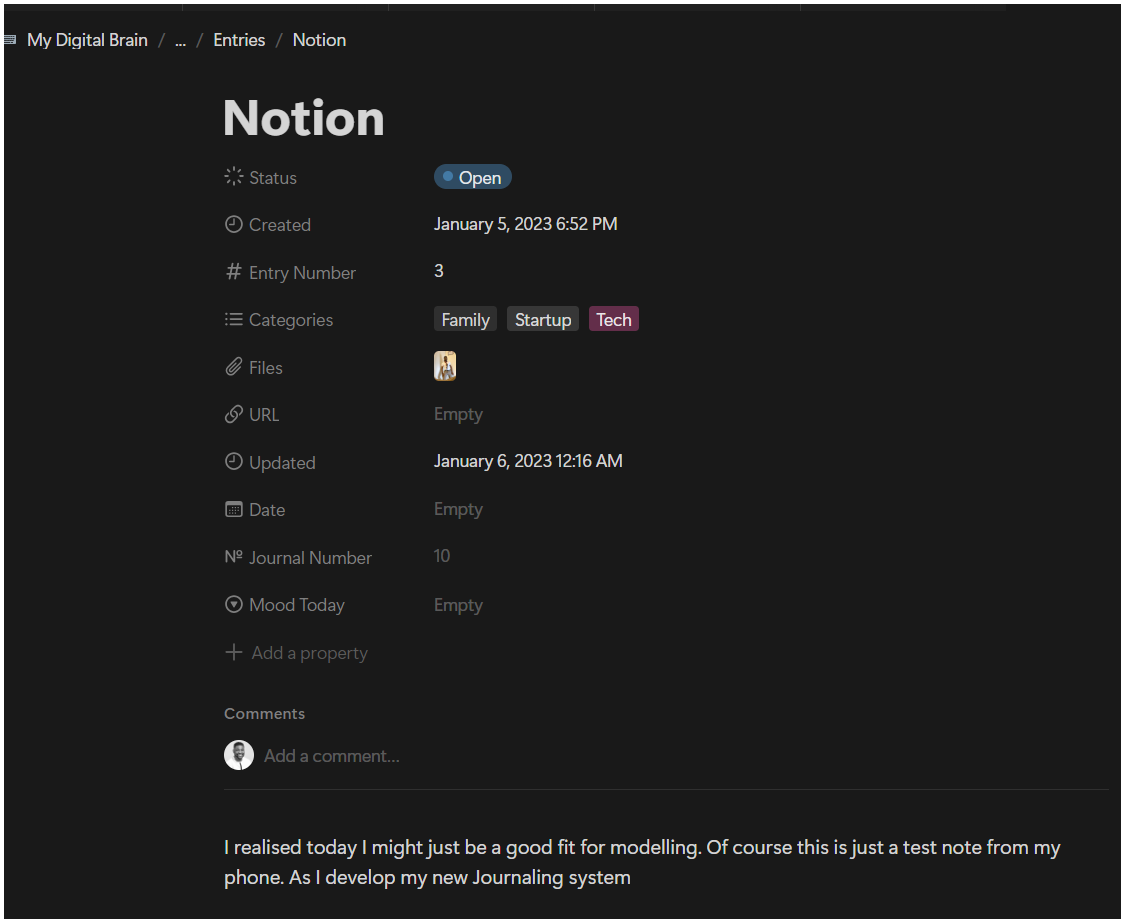Select the Tech category tag
The width and height of the screenshot is (1125, 923).
614,319
